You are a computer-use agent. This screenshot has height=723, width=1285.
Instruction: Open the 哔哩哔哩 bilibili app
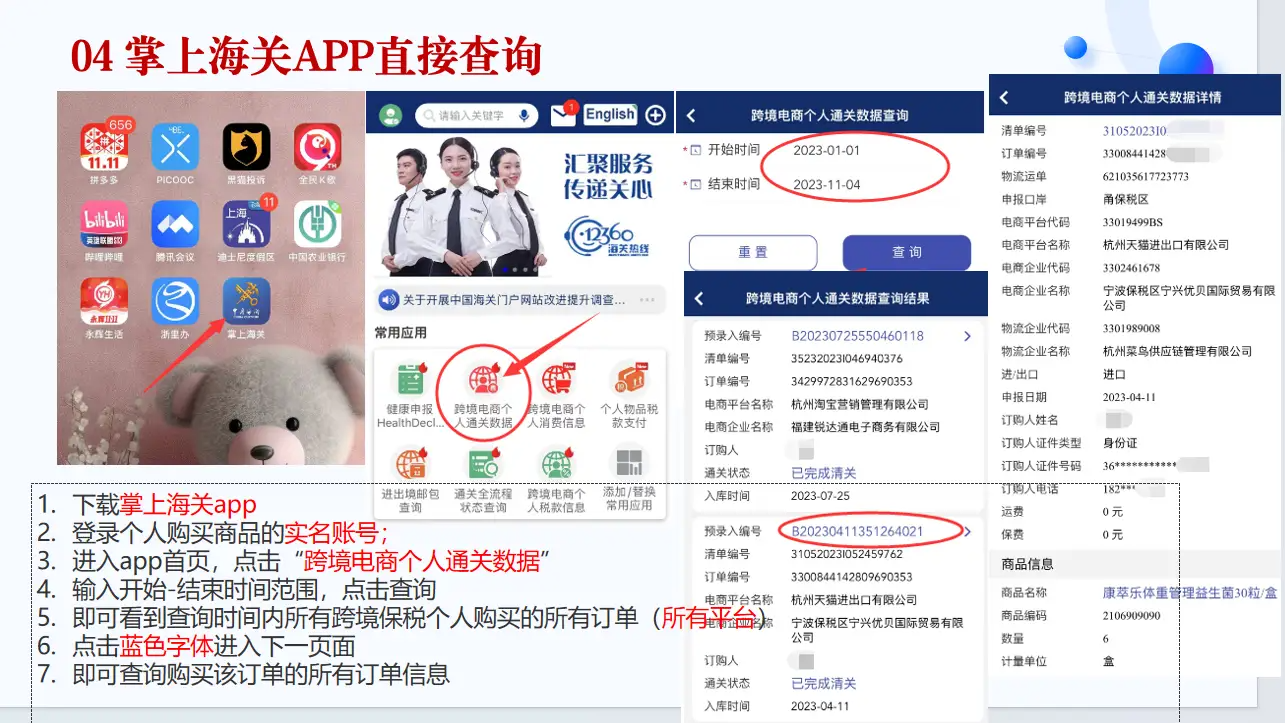tap(104, 224)
